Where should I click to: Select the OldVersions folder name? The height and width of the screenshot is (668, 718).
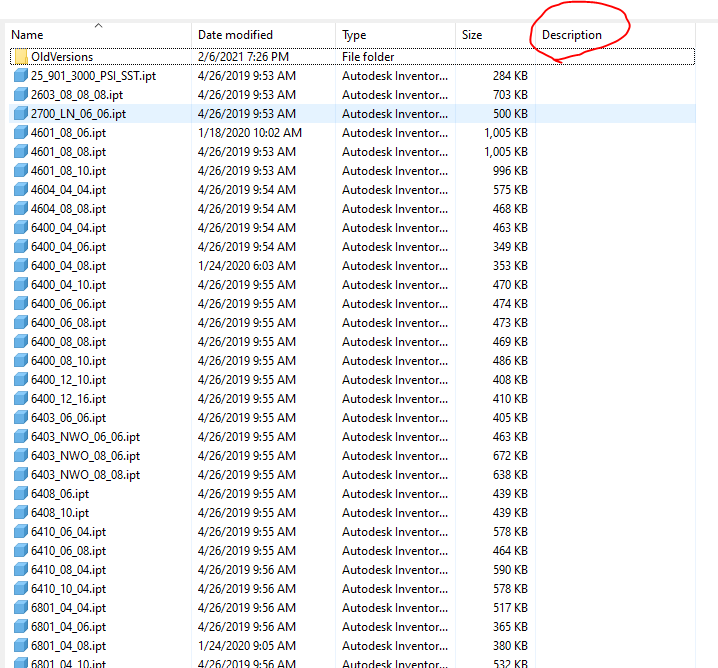click(x=62, y=57)
